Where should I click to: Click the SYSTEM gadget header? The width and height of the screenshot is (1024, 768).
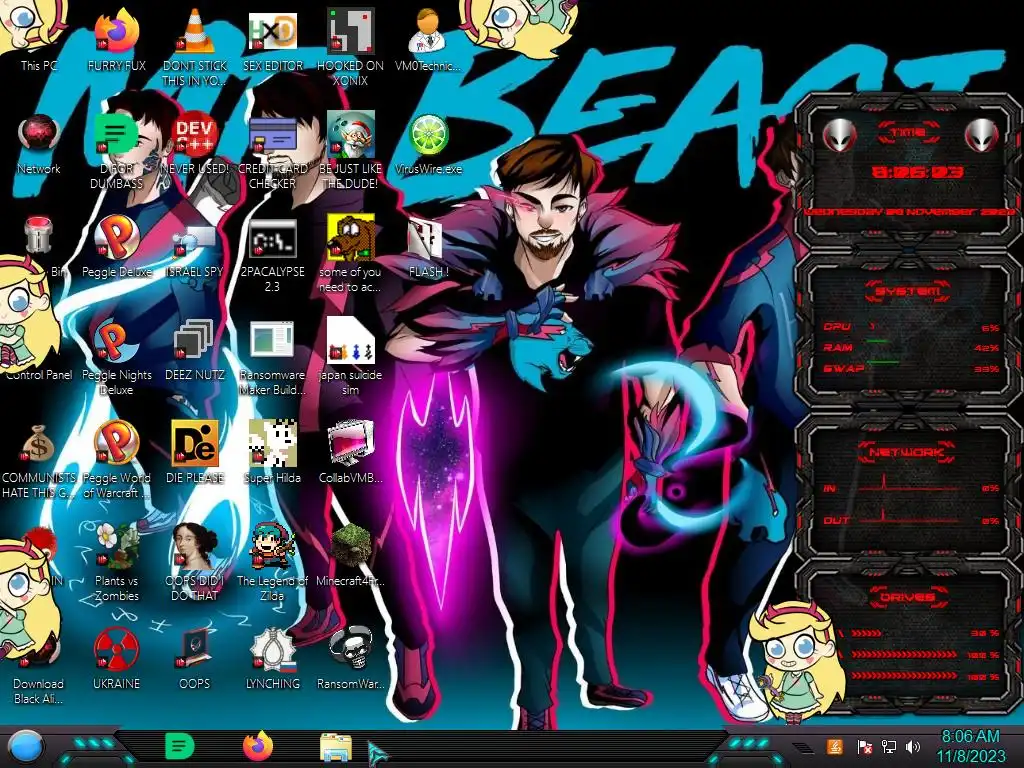point(907,291)
